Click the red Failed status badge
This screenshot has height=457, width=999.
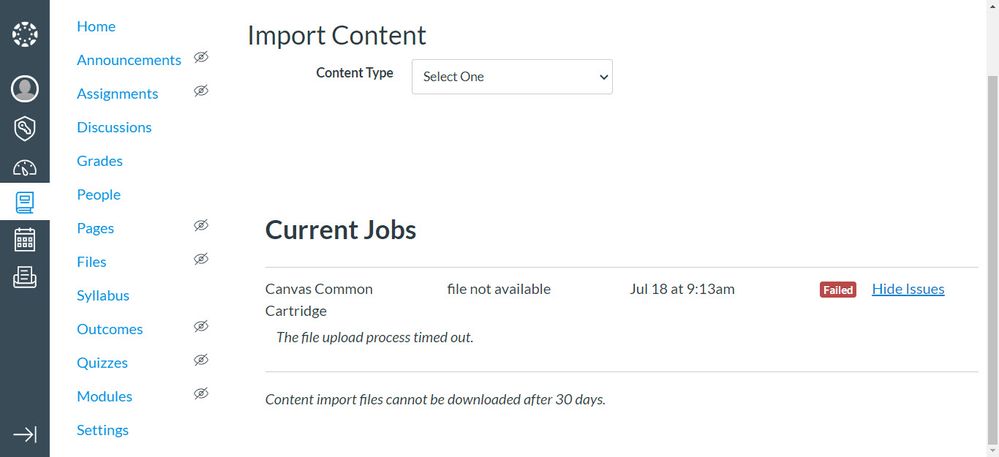(x=837, y=290)
